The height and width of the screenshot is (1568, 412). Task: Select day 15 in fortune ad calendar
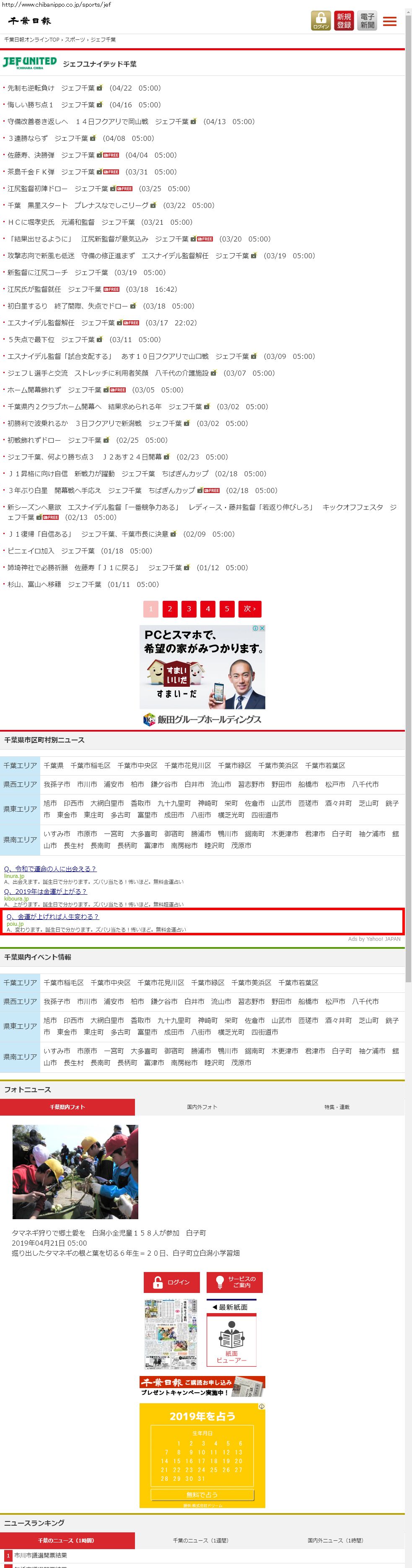coord(177,1461)
